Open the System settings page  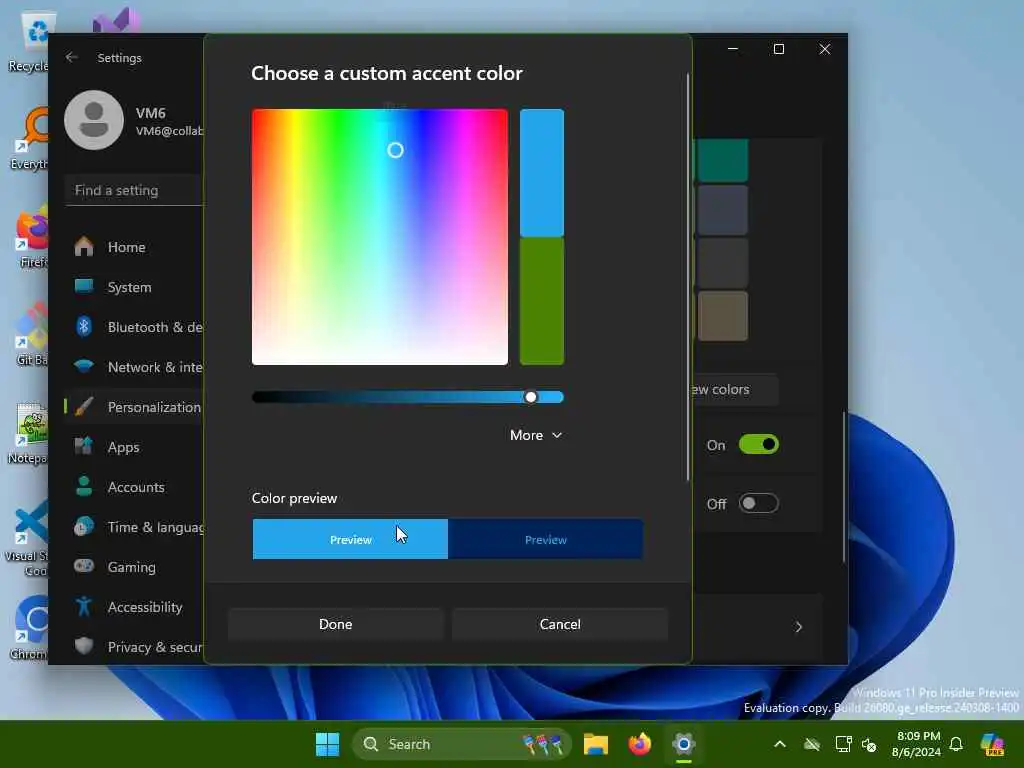point(129,287)
